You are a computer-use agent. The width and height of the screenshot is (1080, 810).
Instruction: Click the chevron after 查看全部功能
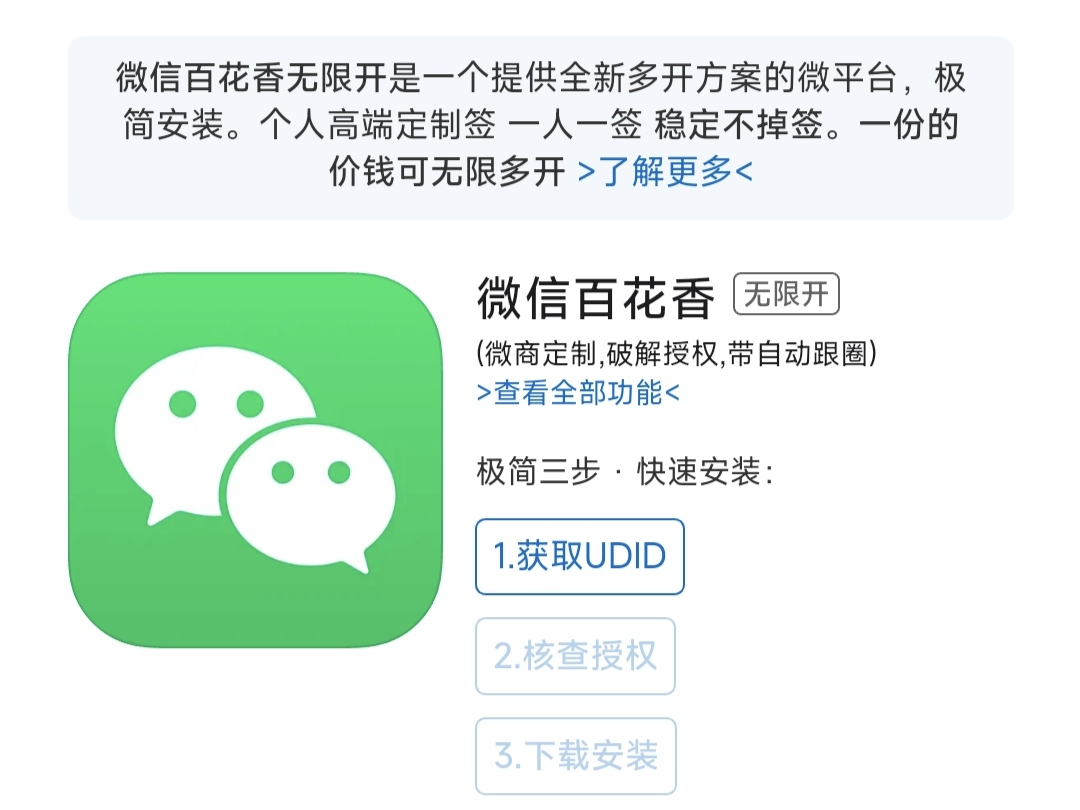pos(672,393)
